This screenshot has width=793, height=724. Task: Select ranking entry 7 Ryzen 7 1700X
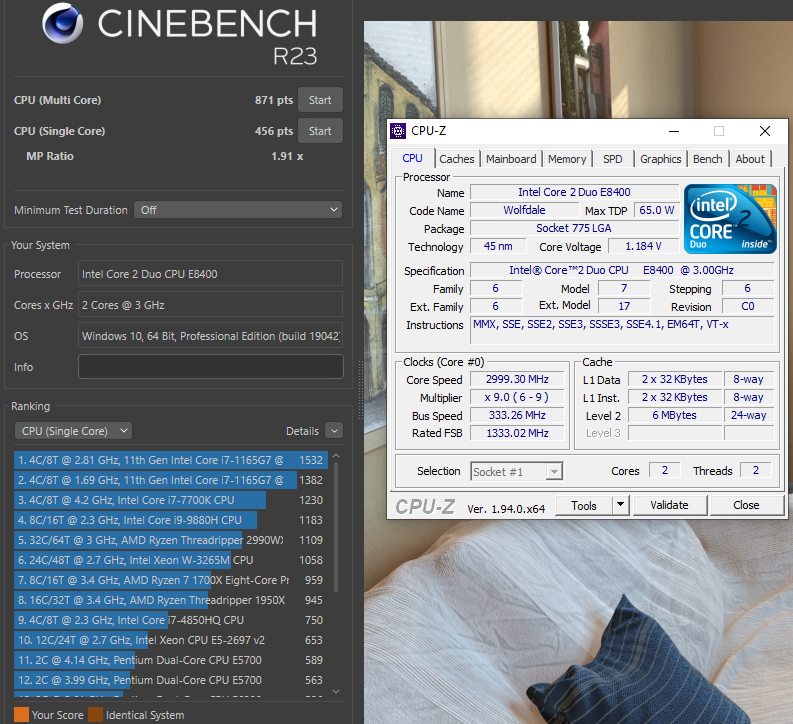click(171, 580)
